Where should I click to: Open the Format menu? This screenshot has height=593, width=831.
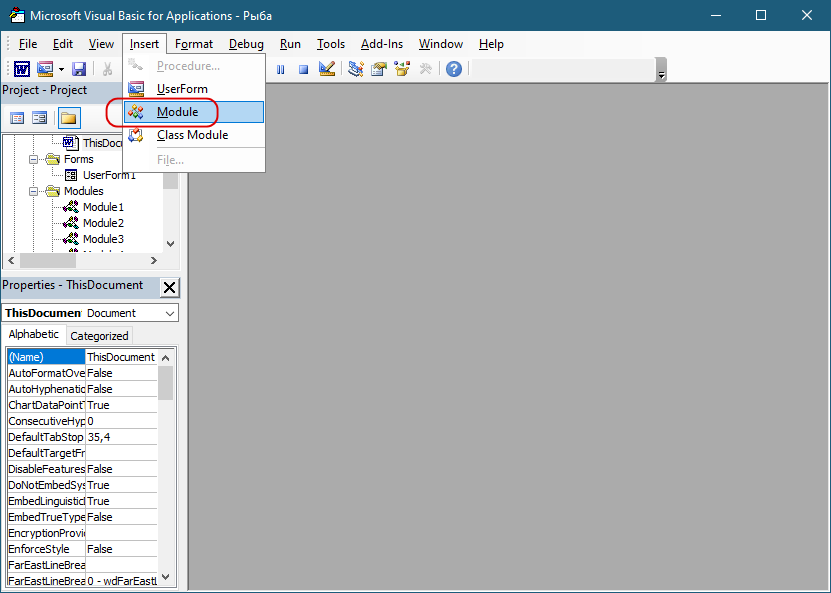193,44
